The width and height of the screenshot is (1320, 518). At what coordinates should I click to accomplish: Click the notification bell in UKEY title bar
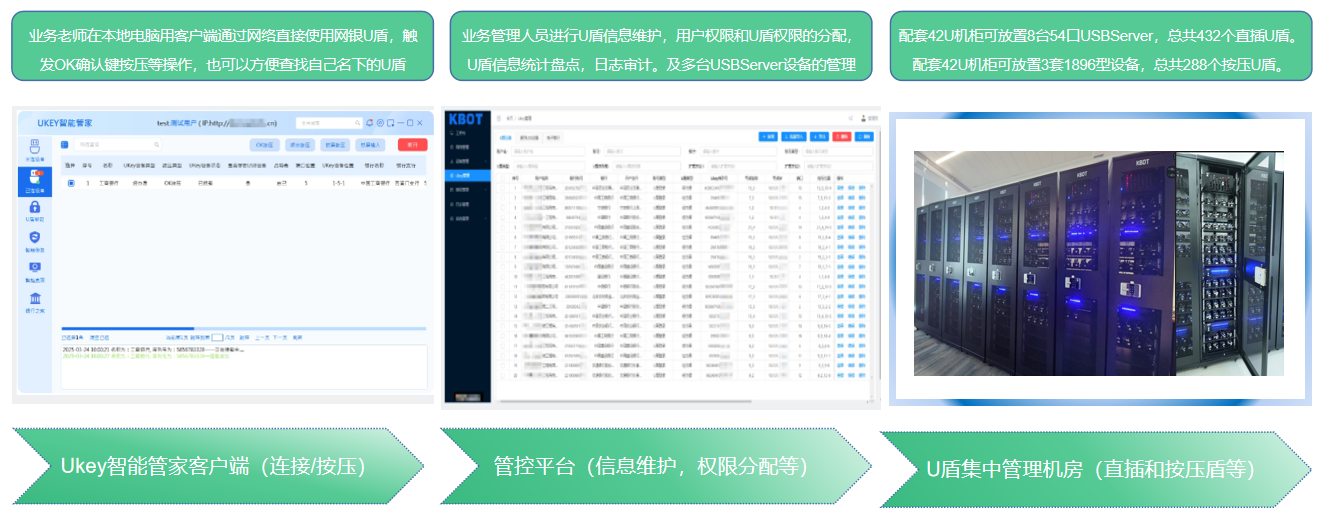[369, 123]
